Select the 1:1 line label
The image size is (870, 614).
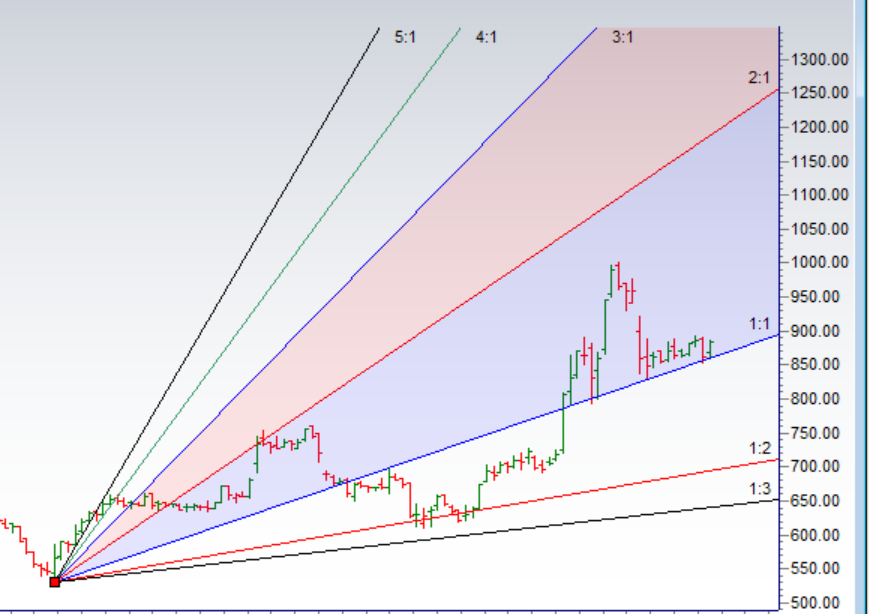pyautogui.click(x=759, y=323)
